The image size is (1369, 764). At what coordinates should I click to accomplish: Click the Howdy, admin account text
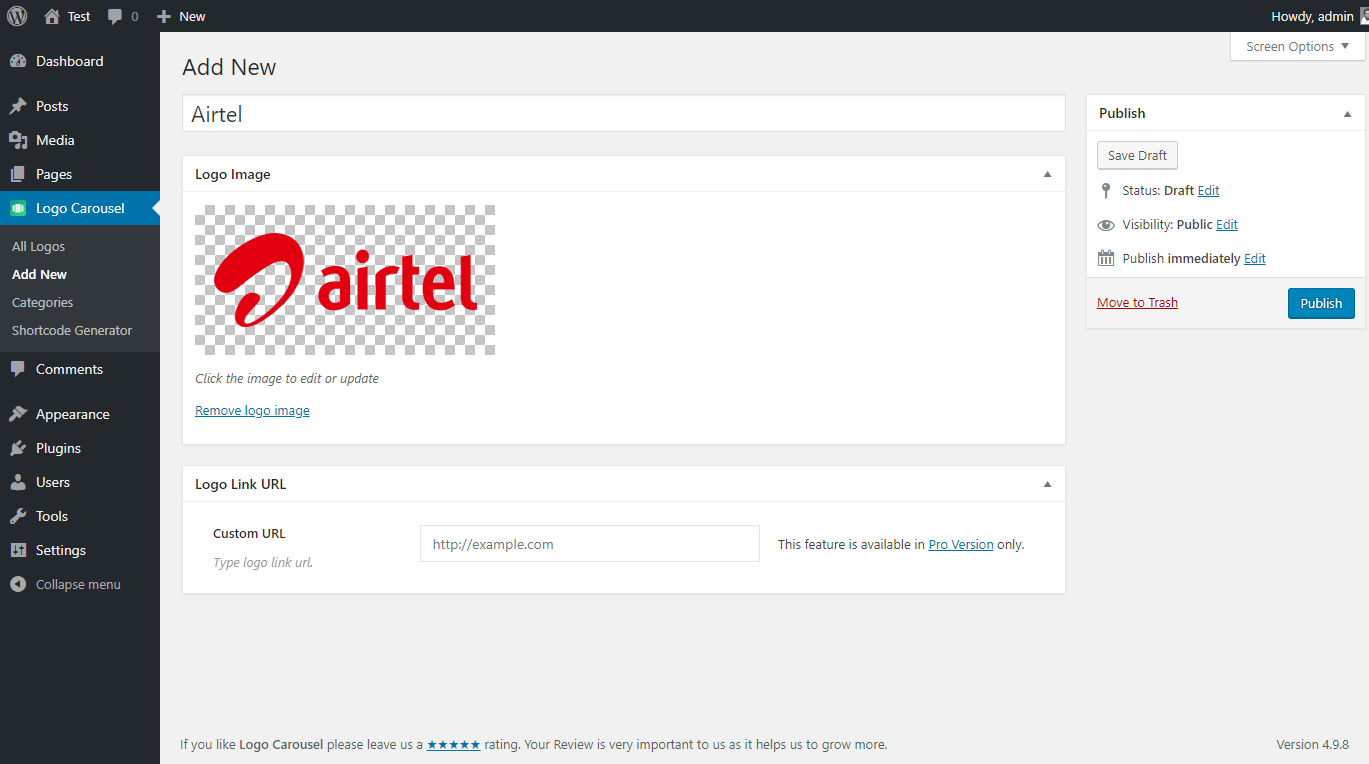click(1312, 16)
